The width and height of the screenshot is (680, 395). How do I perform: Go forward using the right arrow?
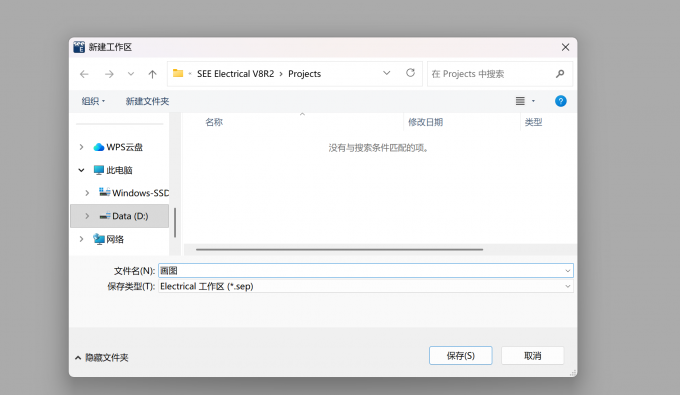[109, 74]
